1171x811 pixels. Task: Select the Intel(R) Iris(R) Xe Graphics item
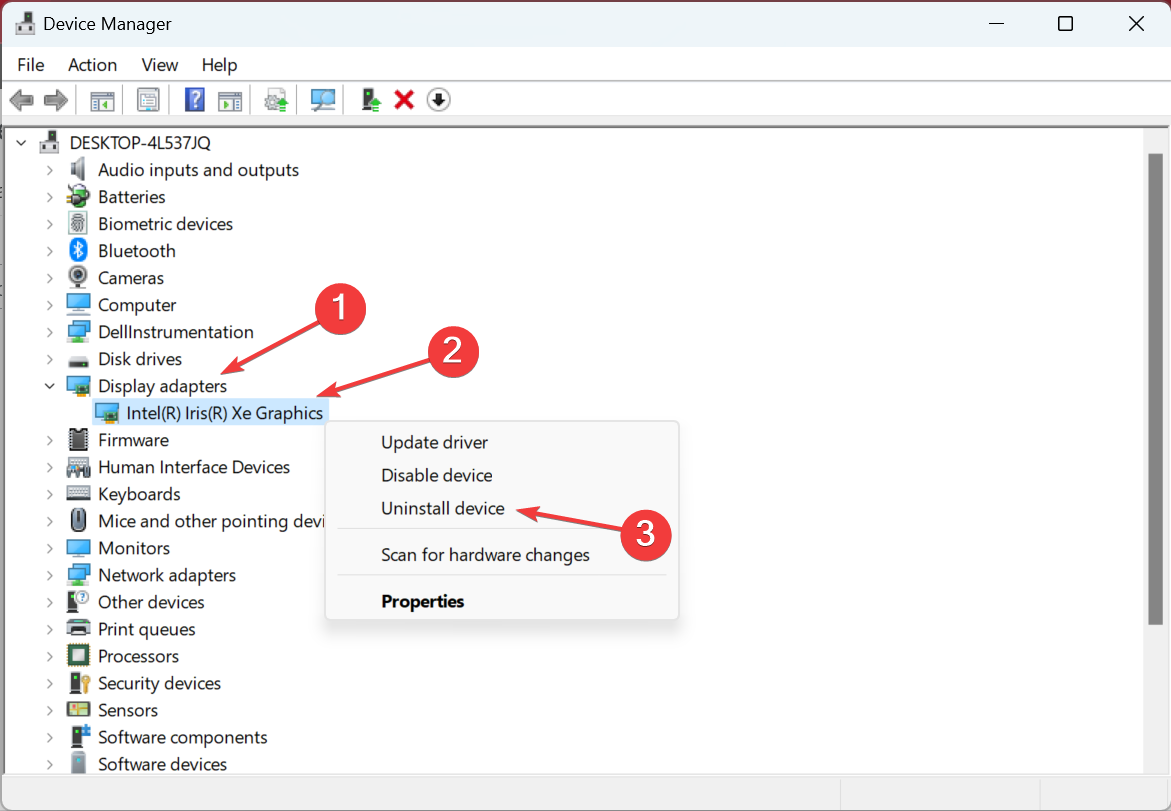225,413
